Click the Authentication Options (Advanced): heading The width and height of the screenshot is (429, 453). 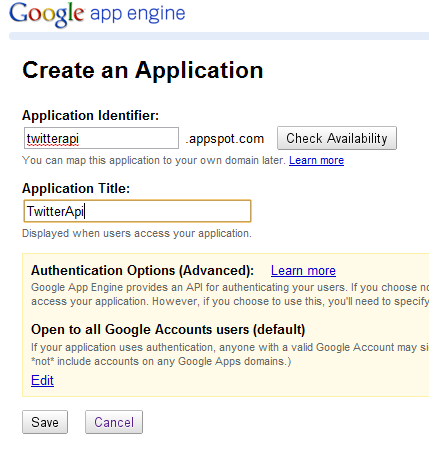click(143, 270)
